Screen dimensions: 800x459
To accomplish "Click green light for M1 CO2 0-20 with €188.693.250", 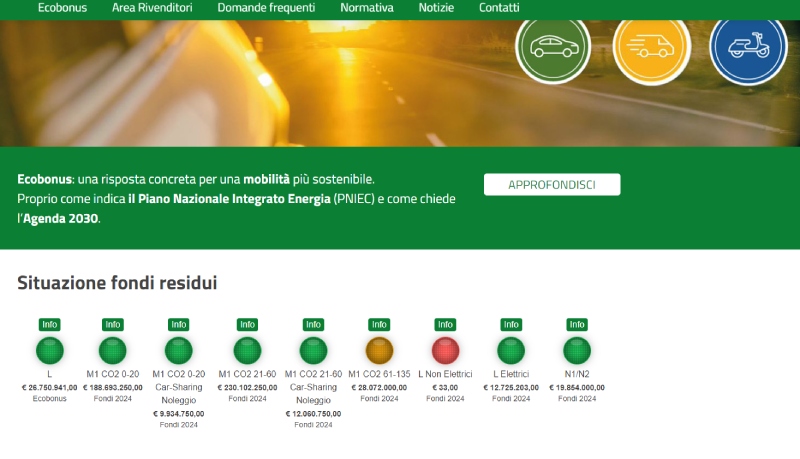I will coord(113,350).
